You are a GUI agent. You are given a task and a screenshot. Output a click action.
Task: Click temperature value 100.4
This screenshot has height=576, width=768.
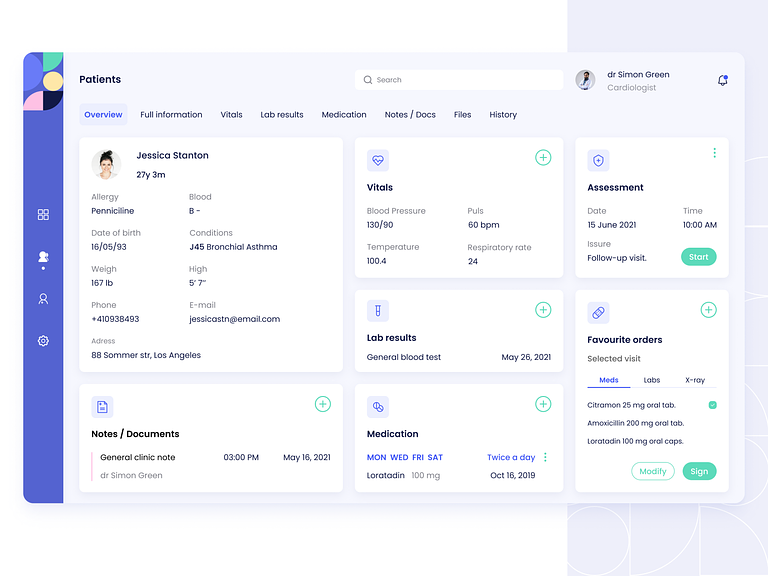coord(377,261)
